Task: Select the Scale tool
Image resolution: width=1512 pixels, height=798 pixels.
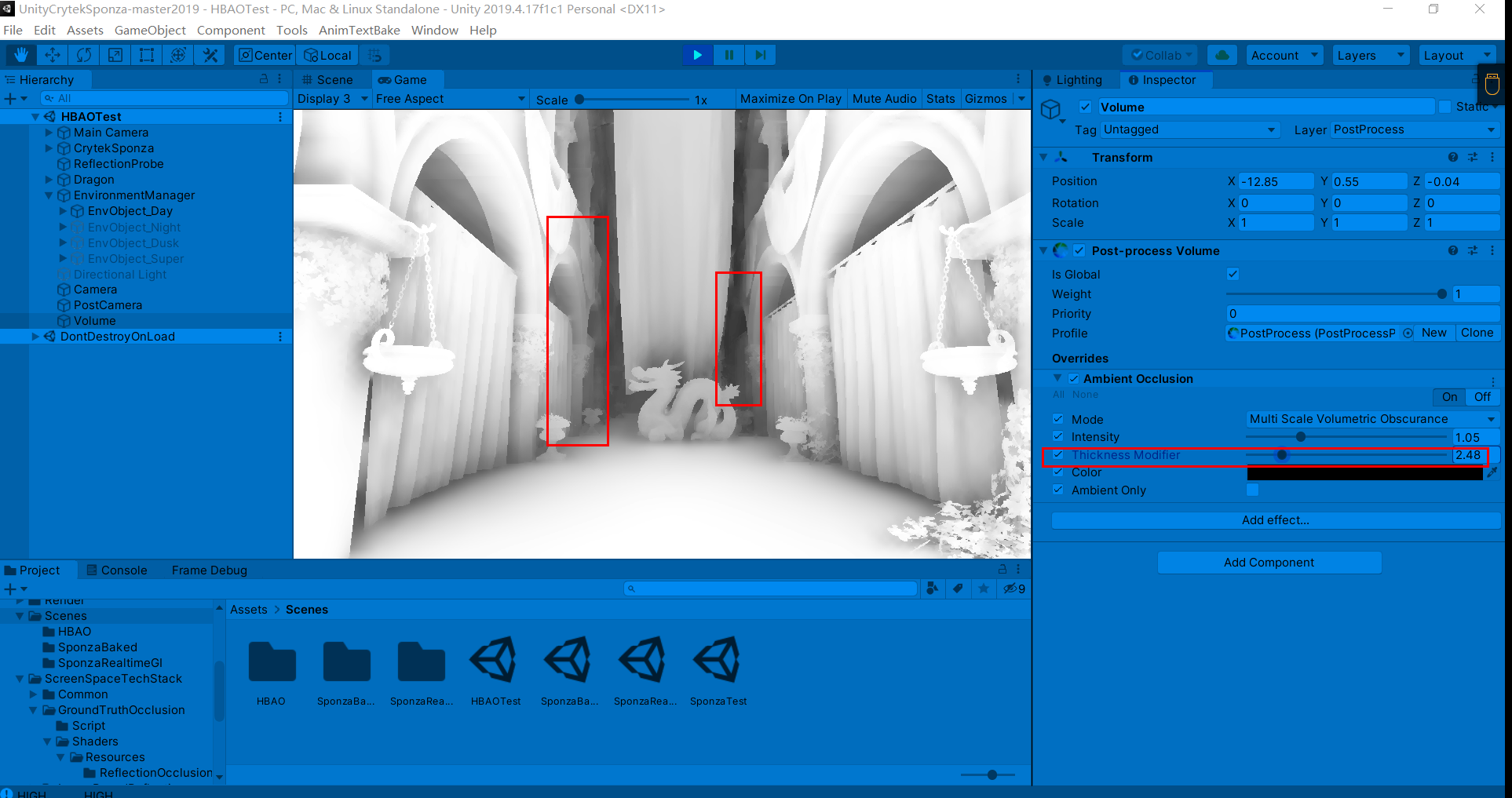Action: [x=115, y=55]
